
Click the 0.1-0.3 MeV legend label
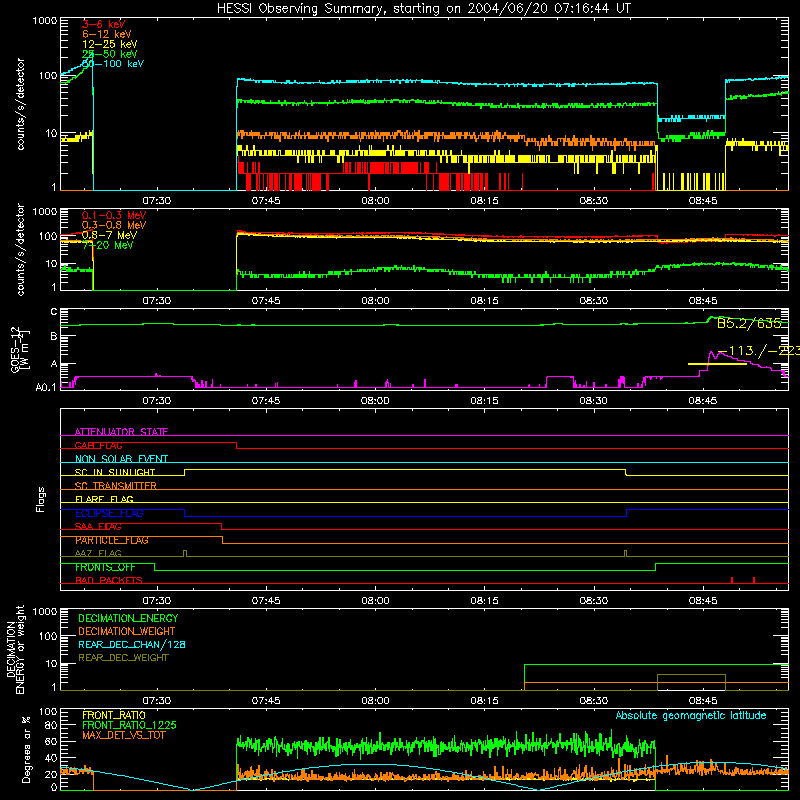[x=114, y=215]
